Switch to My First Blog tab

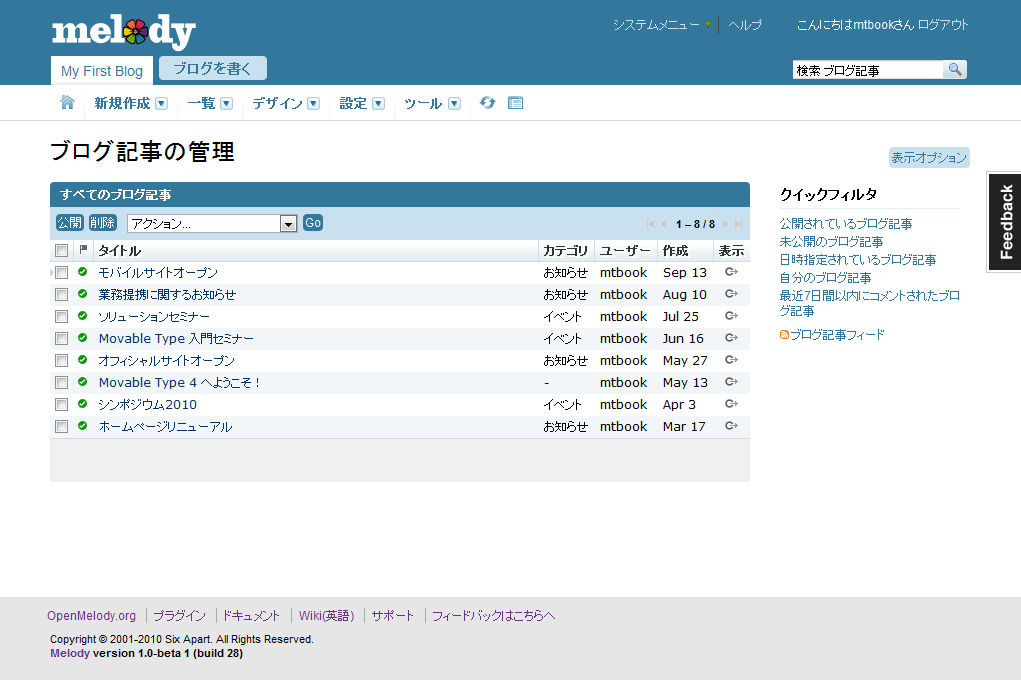click(x=102, y=71)
